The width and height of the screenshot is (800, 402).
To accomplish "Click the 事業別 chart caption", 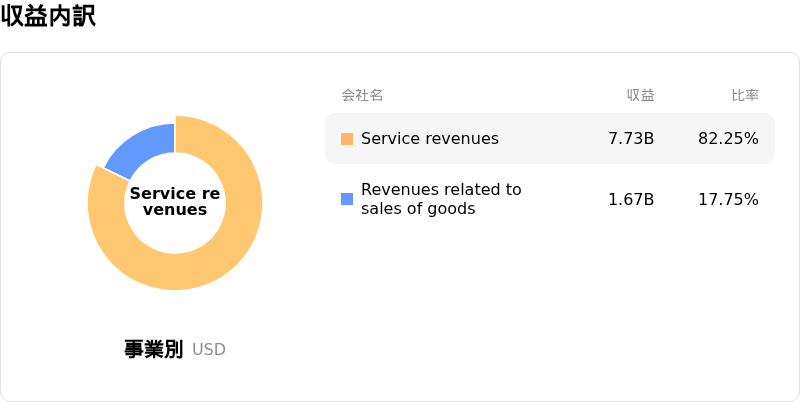I will 153,349.
